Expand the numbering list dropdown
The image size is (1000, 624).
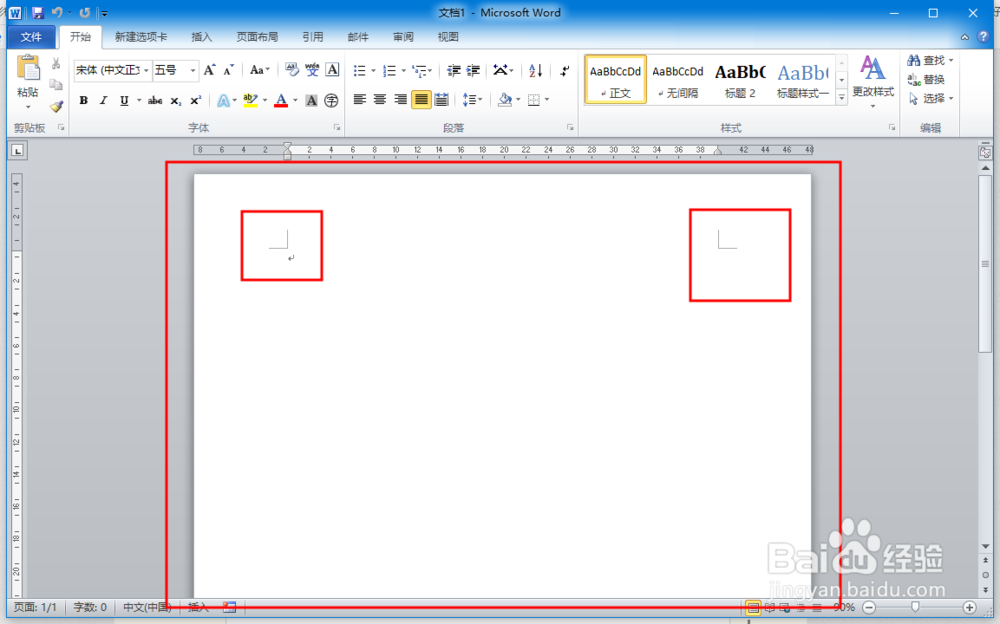[x=404, y=70]
